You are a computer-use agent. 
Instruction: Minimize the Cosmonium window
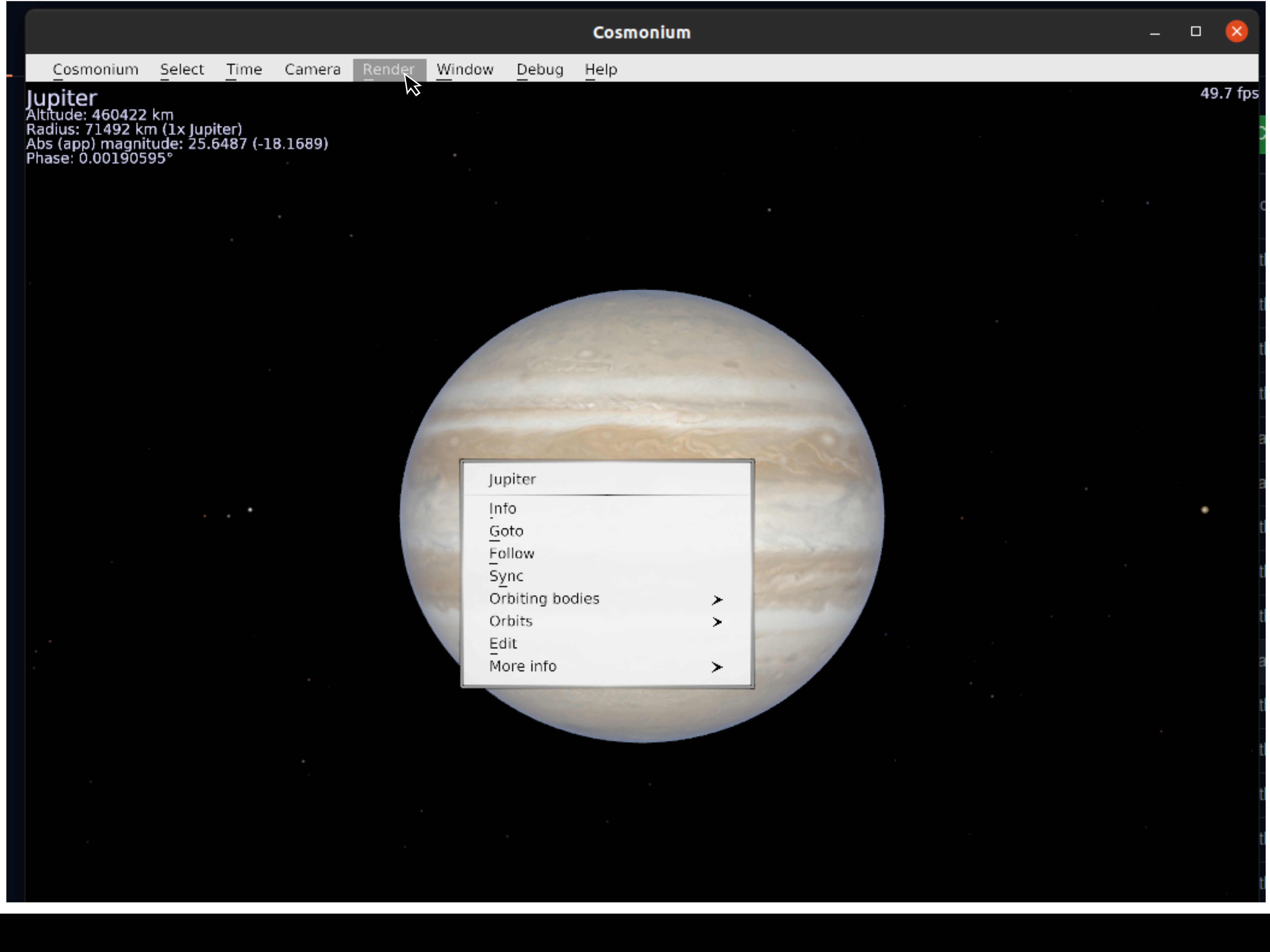pos(1155,32)
